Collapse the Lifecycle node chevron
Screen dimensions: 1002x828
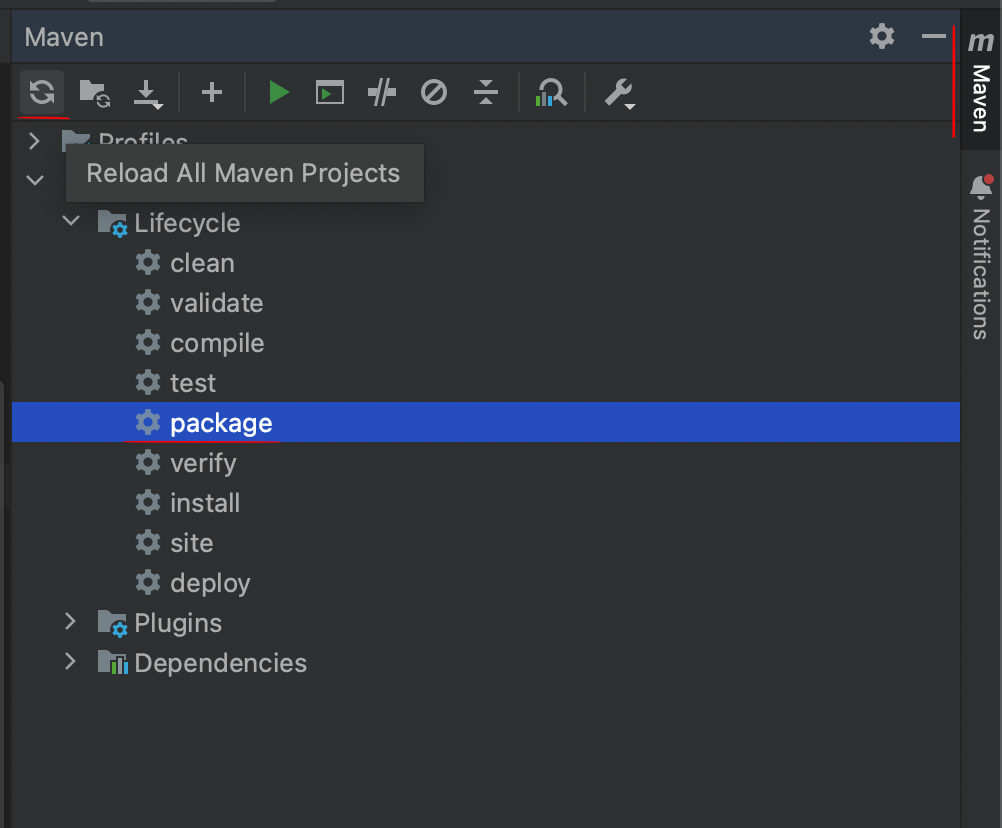coord(71,221)
